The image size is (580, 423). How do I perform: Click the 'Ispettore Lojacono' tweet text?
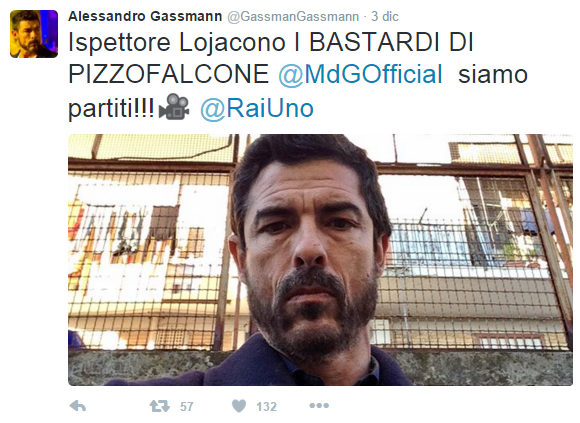click(177, 43)
